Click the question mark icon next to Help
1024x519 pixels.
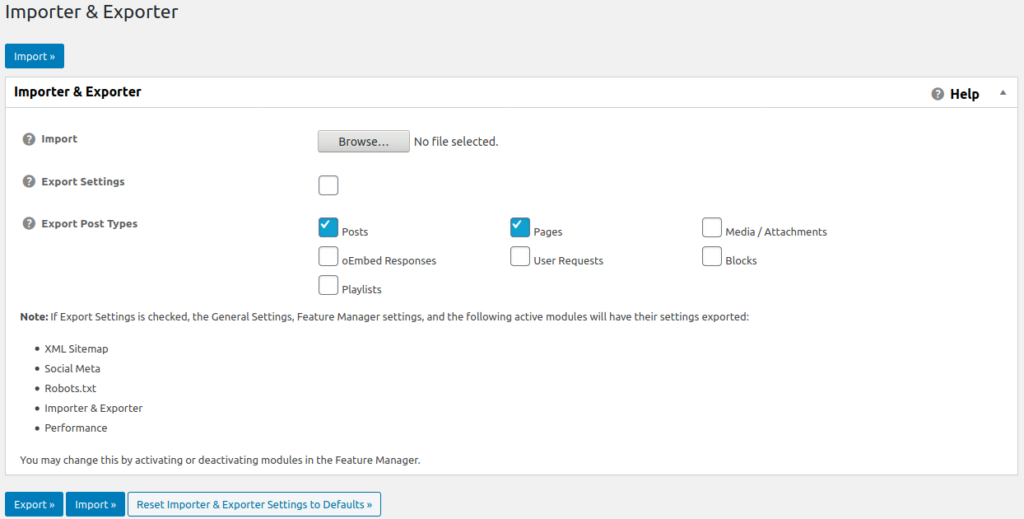(937, 94)
